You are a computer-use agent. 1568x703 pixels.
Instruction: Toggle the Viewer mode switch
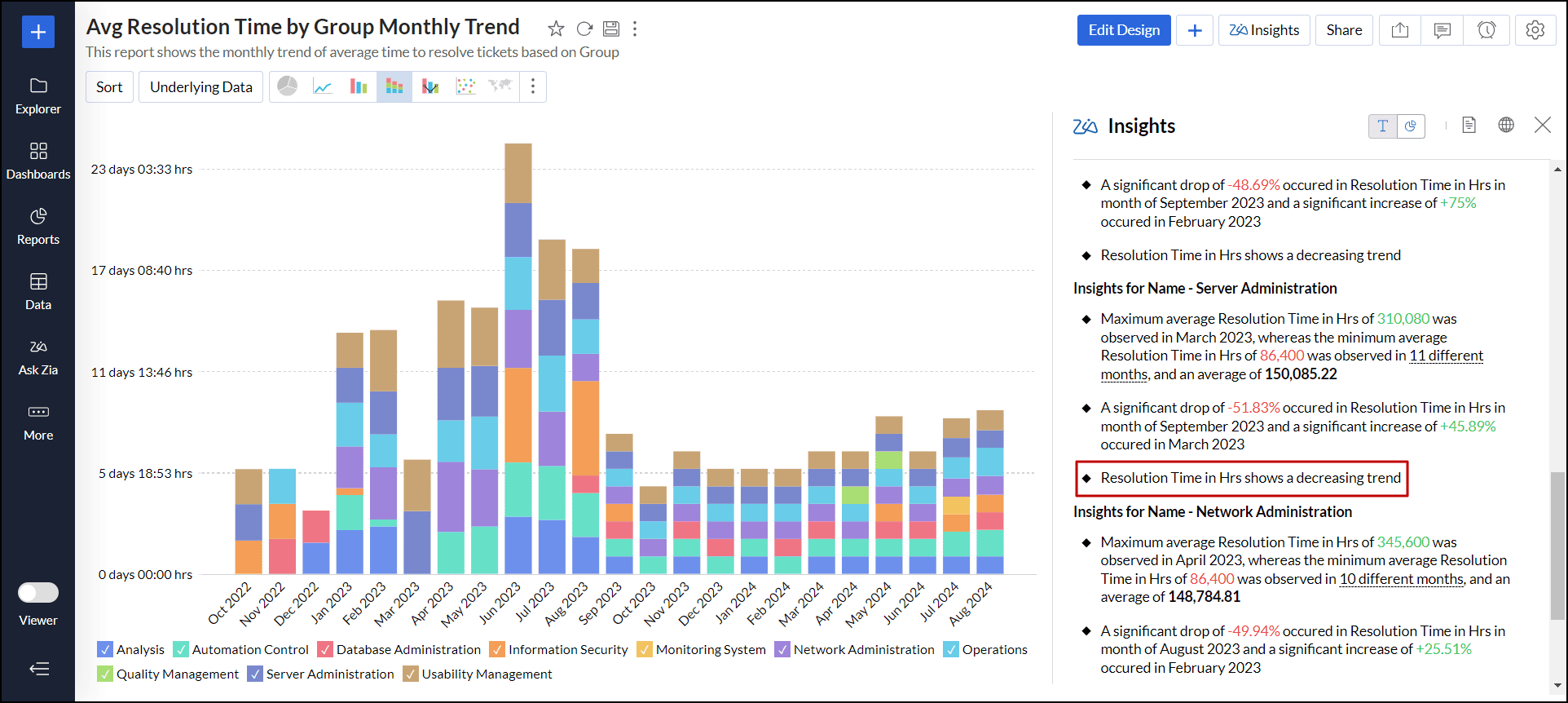38,593
